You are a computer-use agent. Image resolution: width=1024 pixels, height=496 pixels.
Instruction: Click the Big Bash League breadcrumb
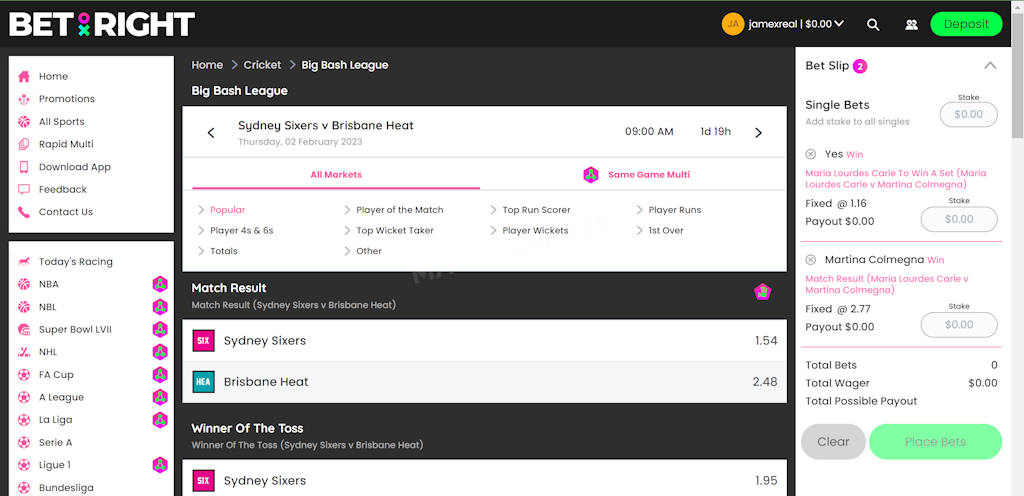(x=345, y=65)
